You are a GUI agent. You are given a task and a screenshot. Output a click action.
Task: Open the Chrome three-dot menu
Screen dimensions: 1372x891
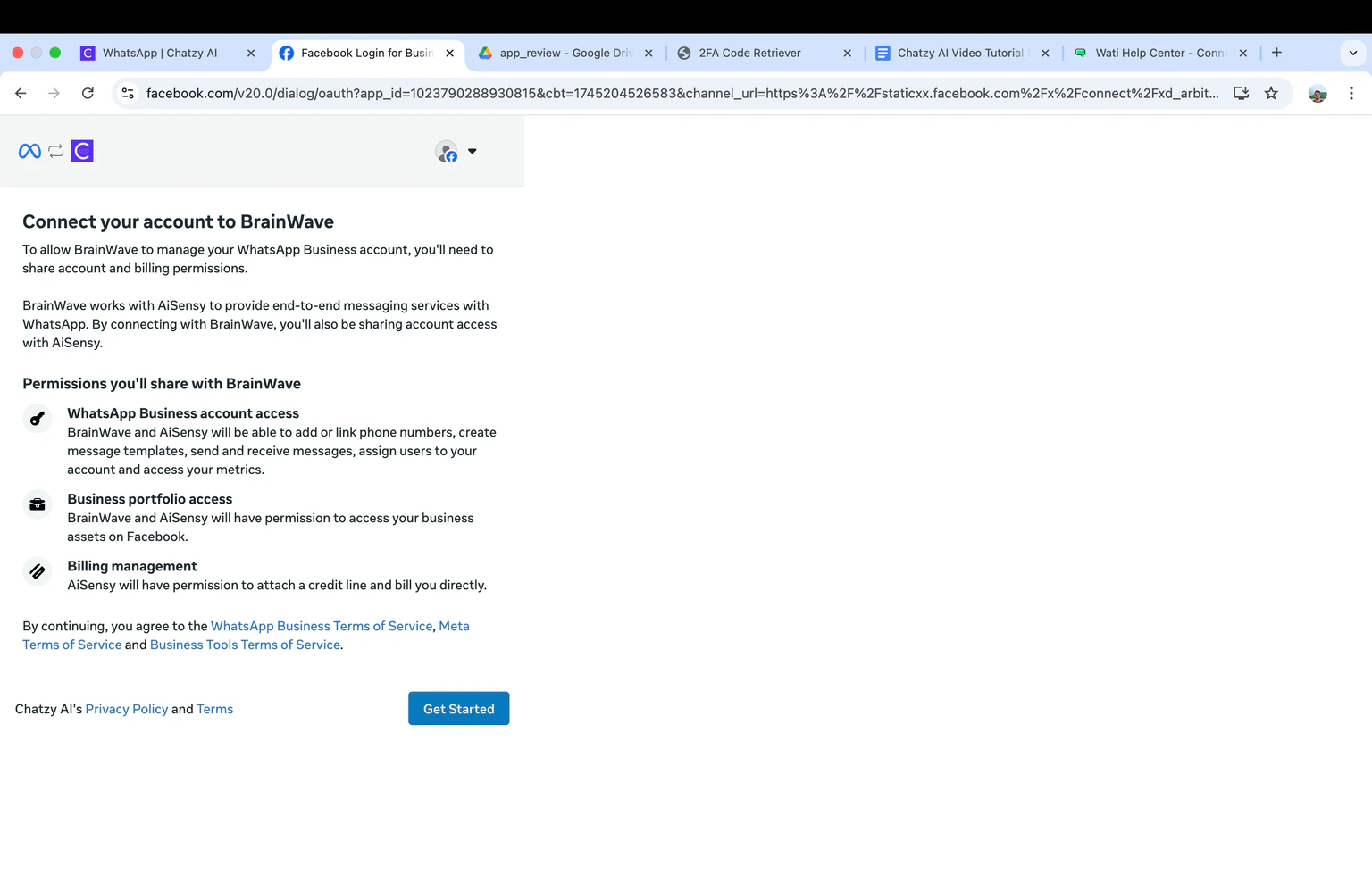[x=1351, y=93]
